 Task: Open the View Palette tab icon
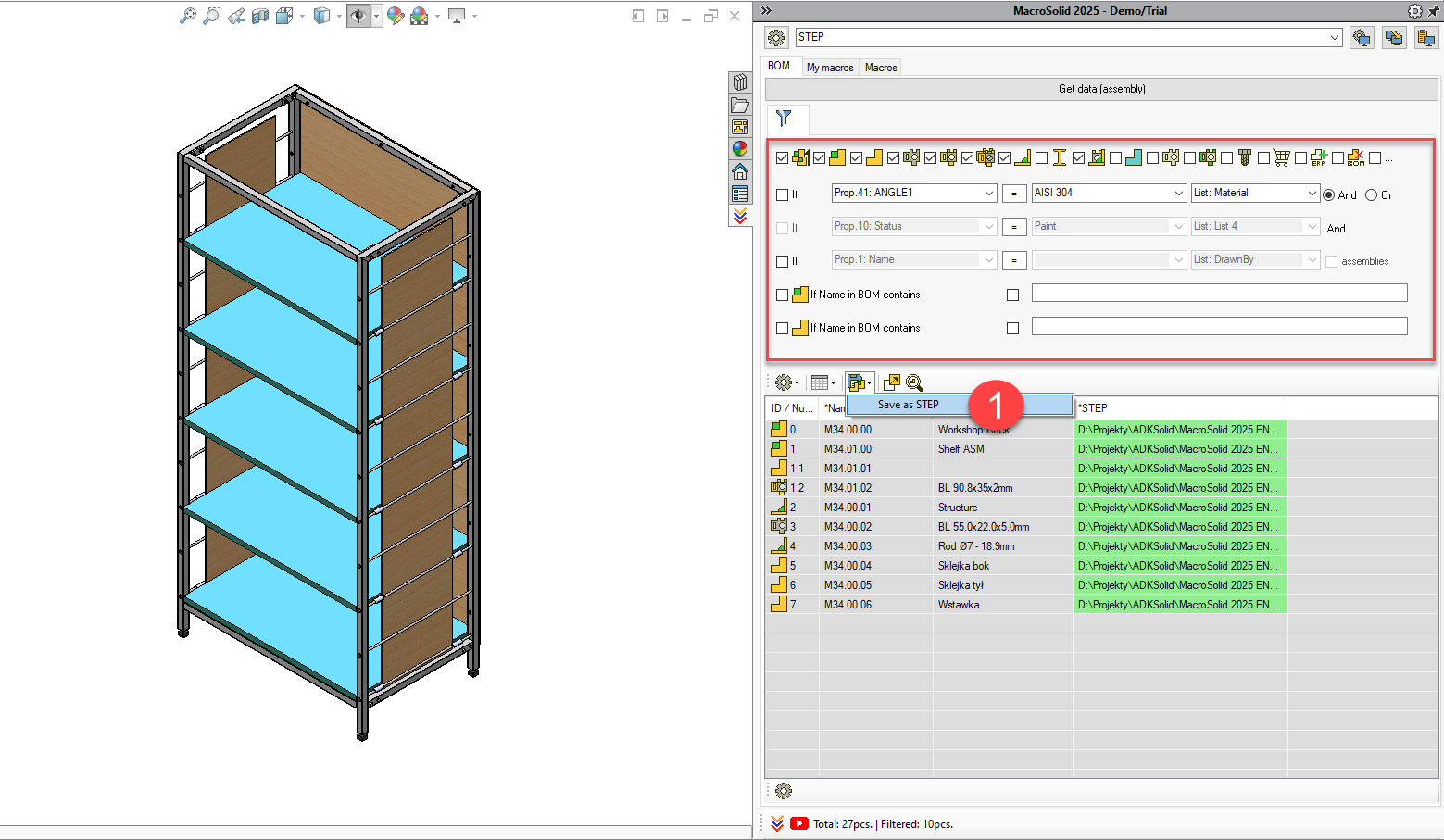[x=740, y=127]
